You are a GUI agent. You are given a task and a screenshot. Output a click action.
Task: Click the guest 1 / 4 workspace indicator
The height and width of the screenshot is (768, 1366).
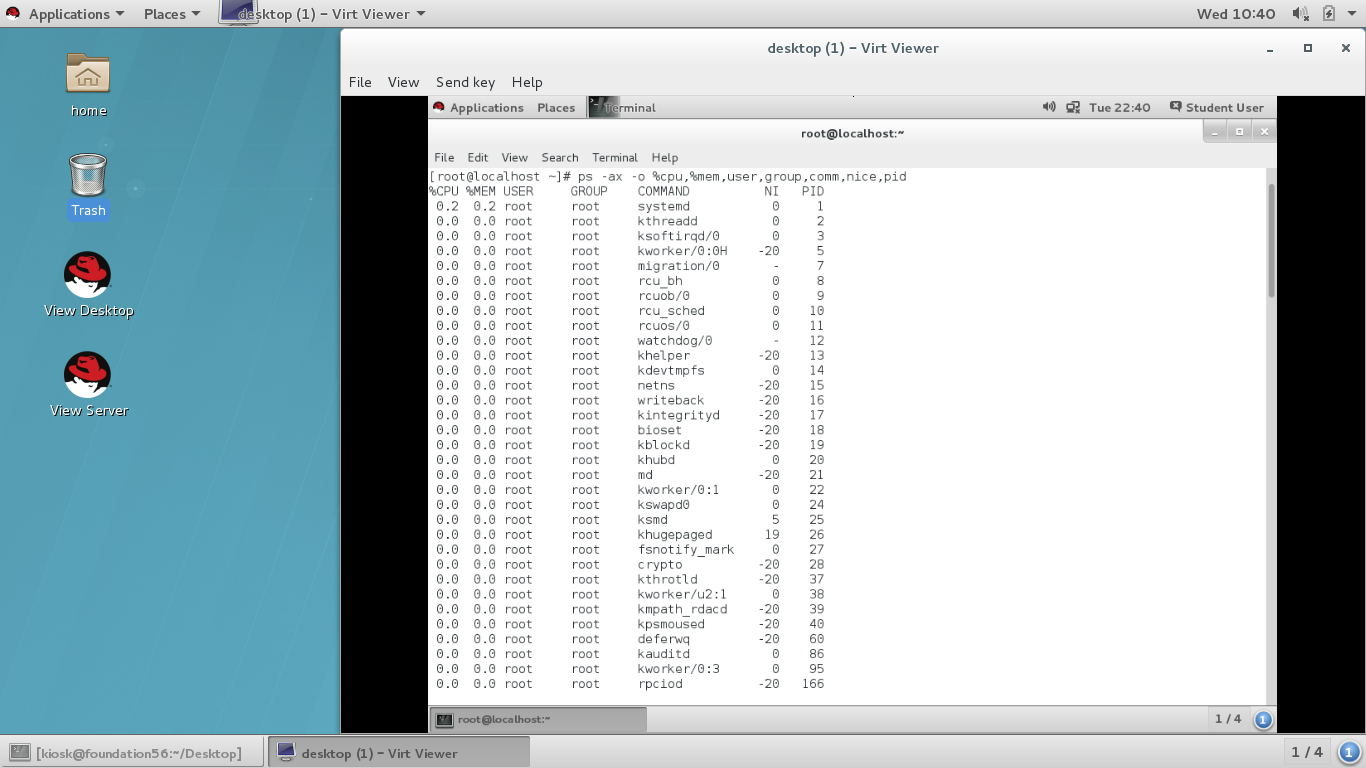tap(1228, 719)
